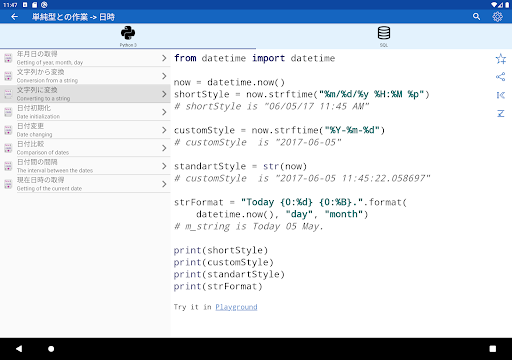This screenshot has height=360, width=512.
Task: Open the Playground link
Action: tap(236, 307)
